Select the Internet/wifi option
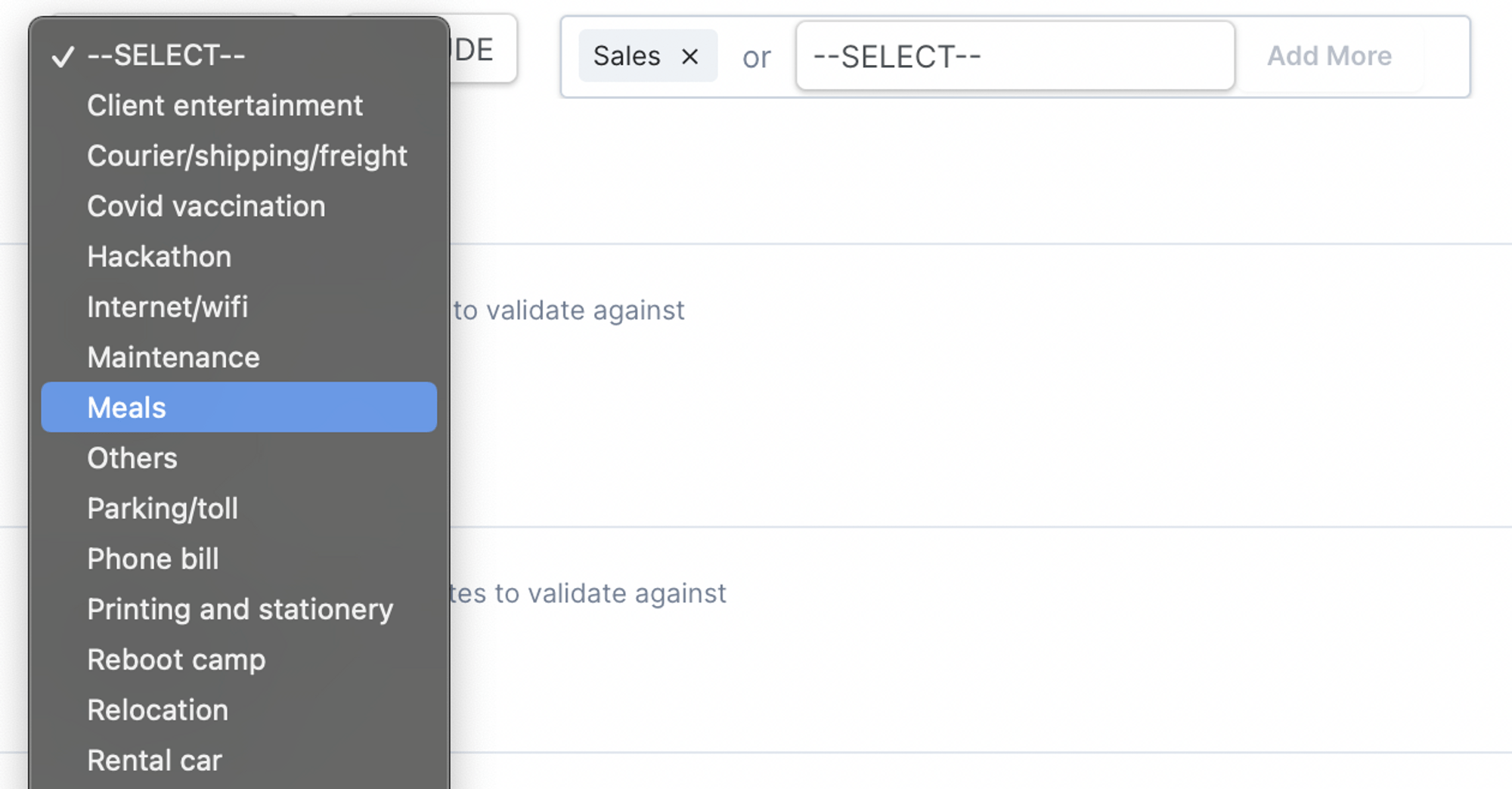The height and width of the screenshot is (789, 1512). (x=239, y=307)
